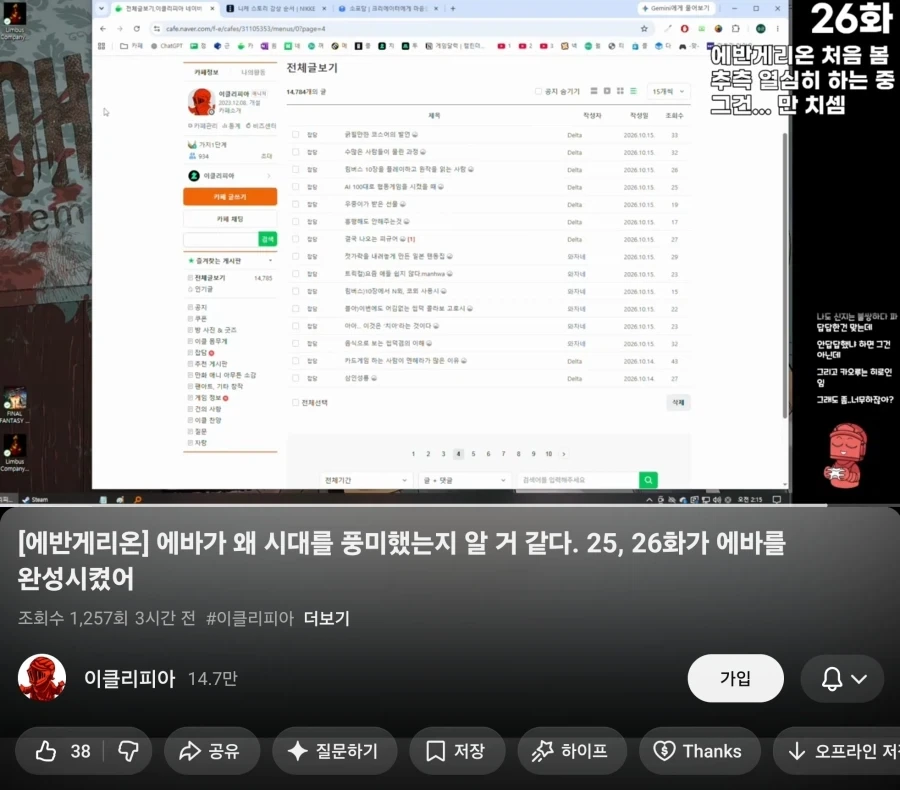The image size is (900, 790).
Task: Check the 삼인성룡 post checkbox
Action: click(296, 378)
